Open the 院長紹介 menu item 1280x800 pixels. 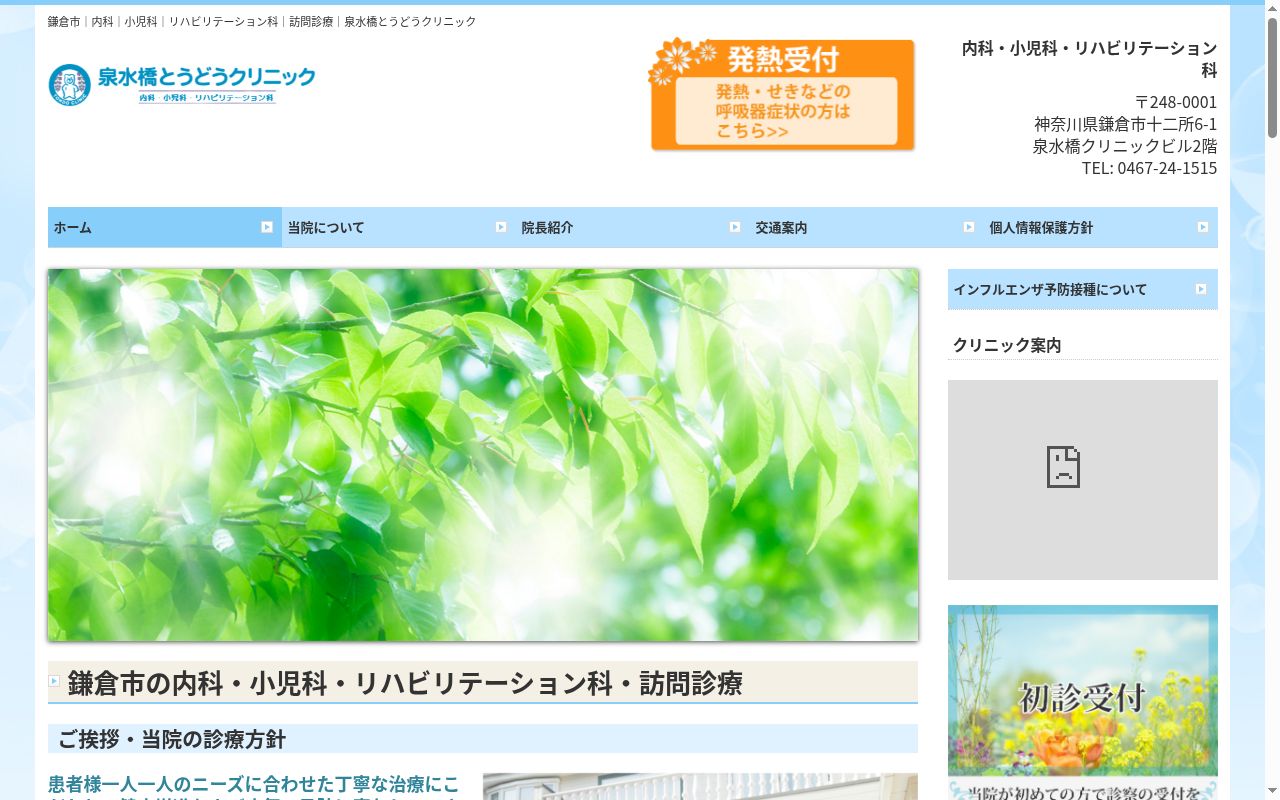click(x=633, y=227)
